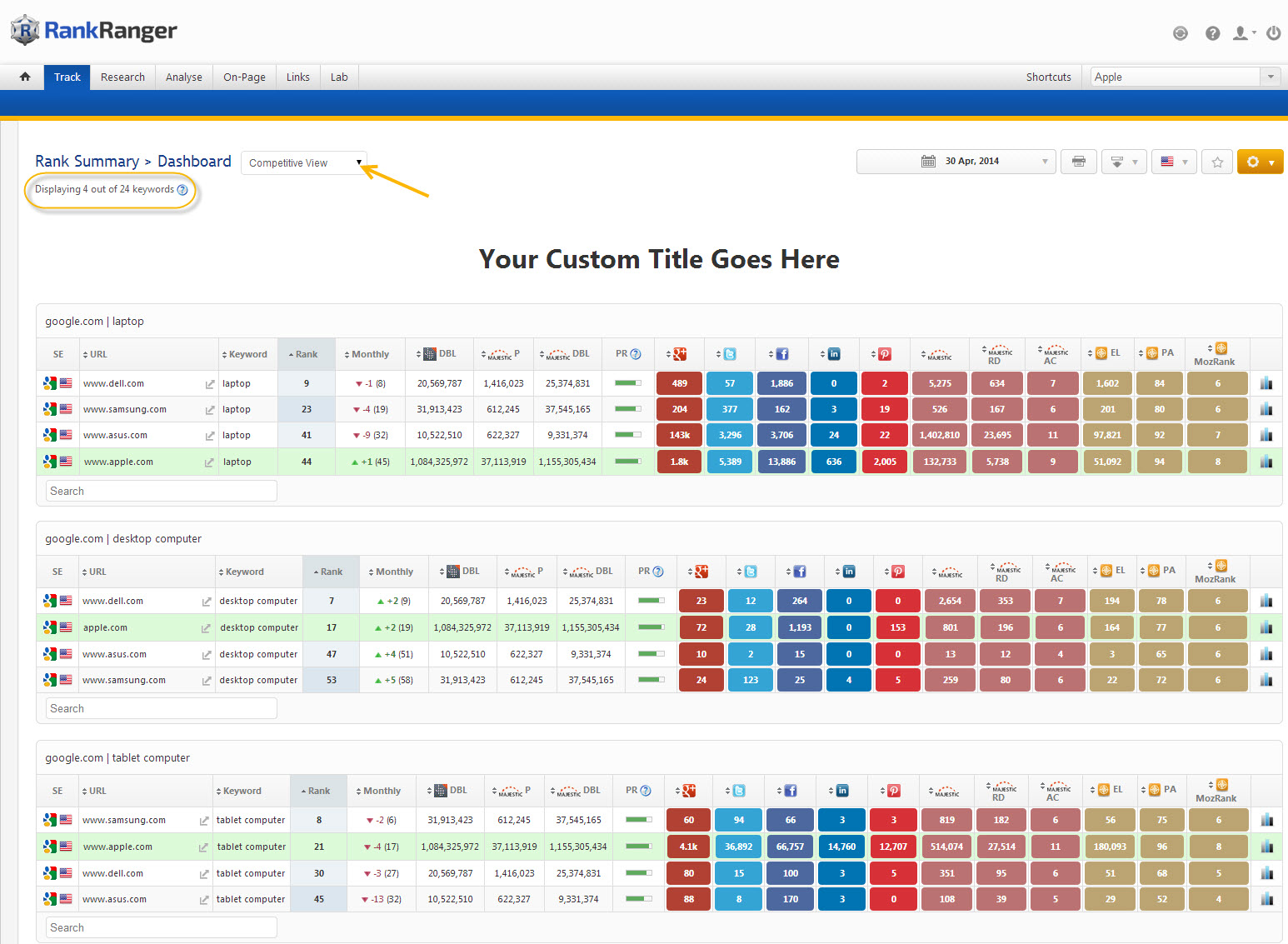Viewport: 1288px width, 944px height.
Task: Open external link icon for www.samsung.com laptop
Action: pos(209,410)
